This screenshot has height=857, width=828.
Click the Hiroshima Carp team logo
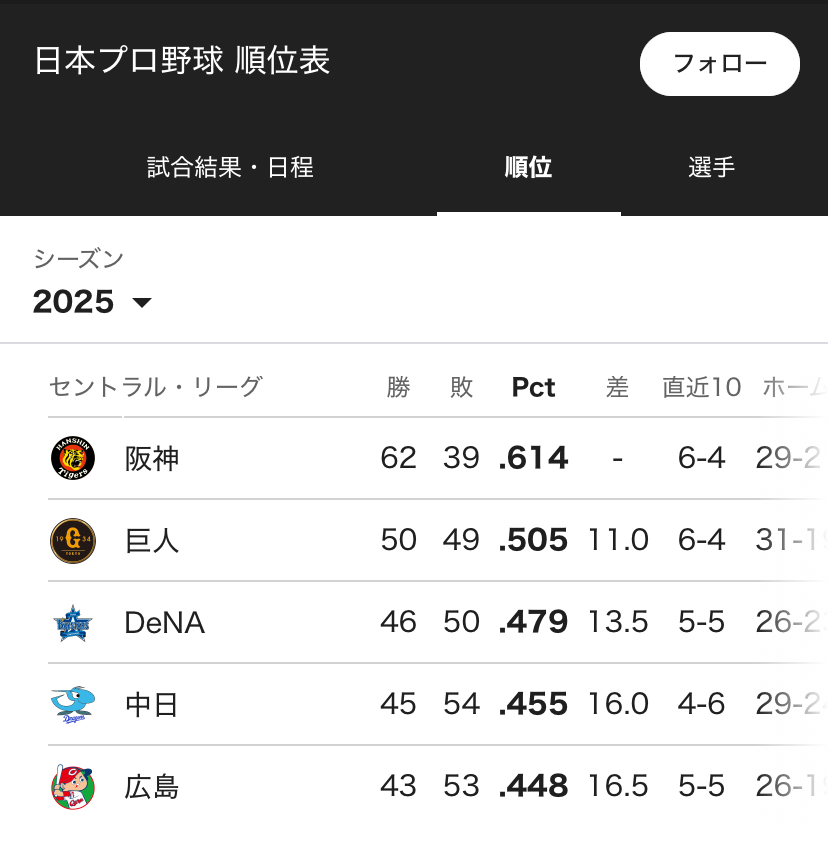(x=73, y=787)
